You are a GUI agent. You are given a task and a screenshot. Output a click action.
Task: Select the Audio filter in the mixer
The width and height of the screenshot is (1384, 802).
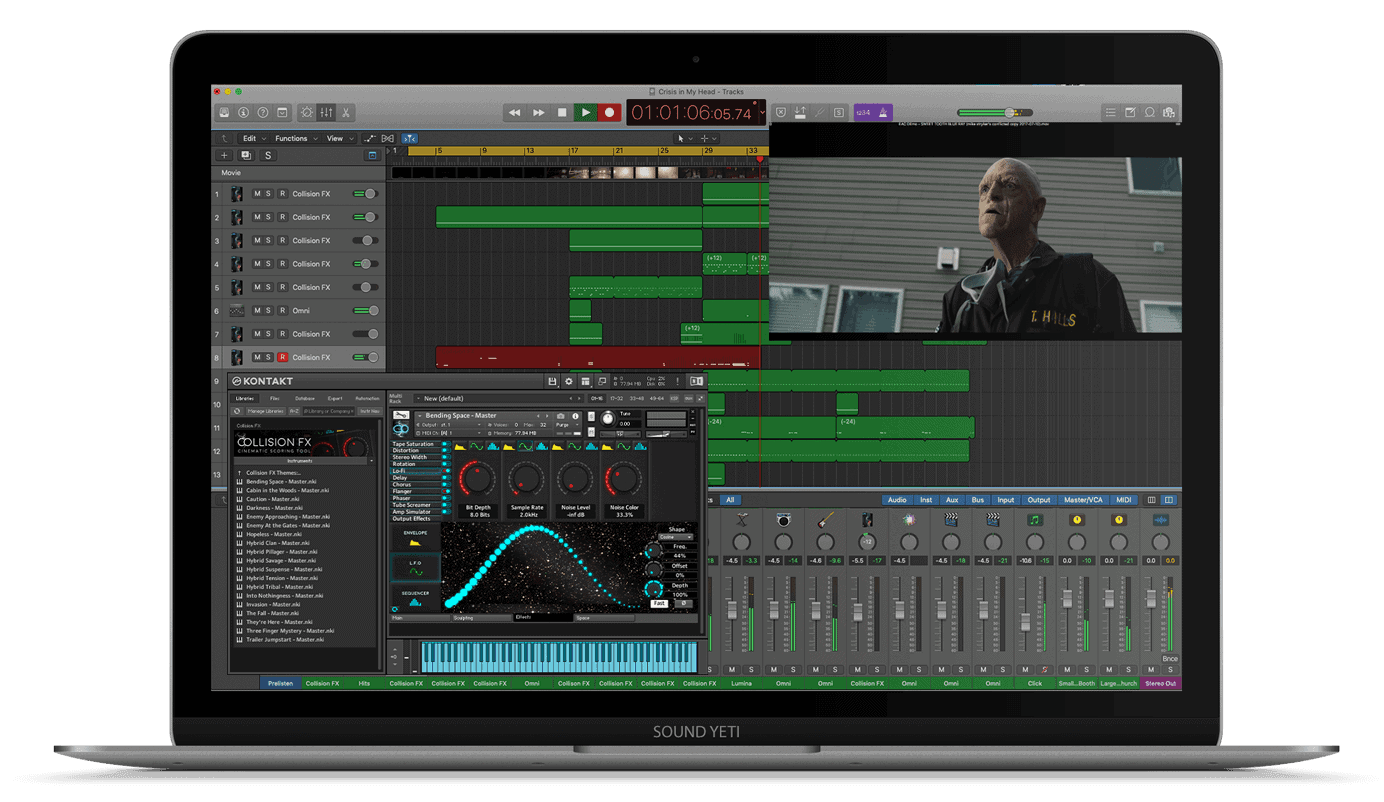tap(897, 500)
